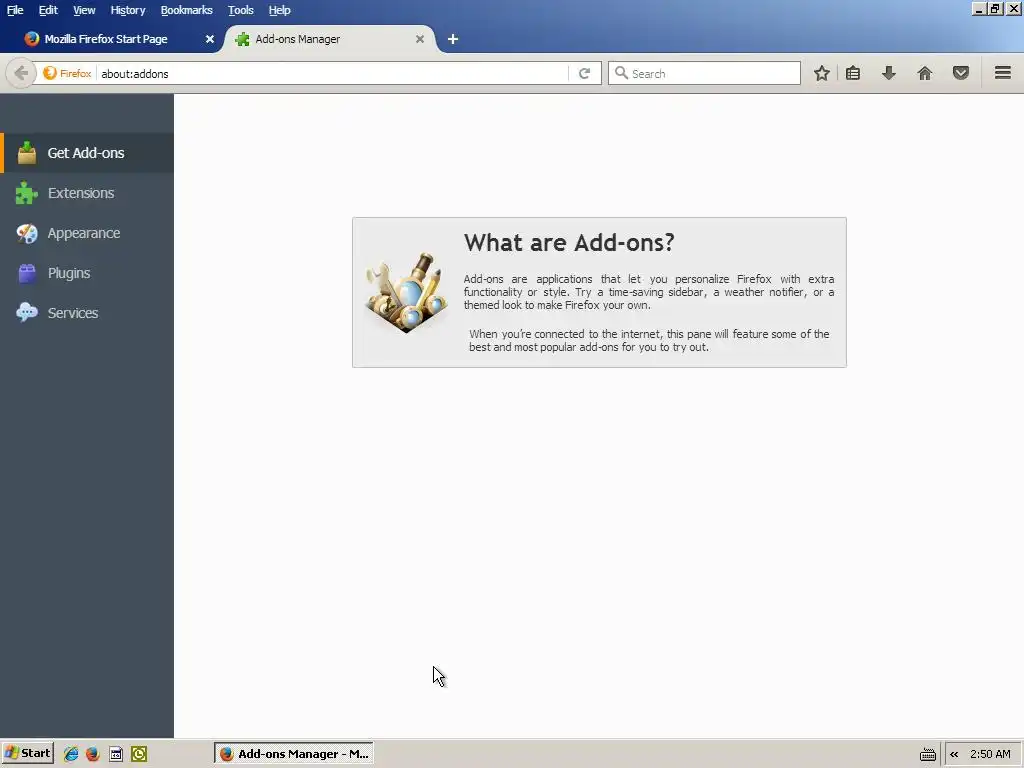Click the add-ons tools illustration
The width and height of the screenshot is (1024, 768).
(406, 293)
